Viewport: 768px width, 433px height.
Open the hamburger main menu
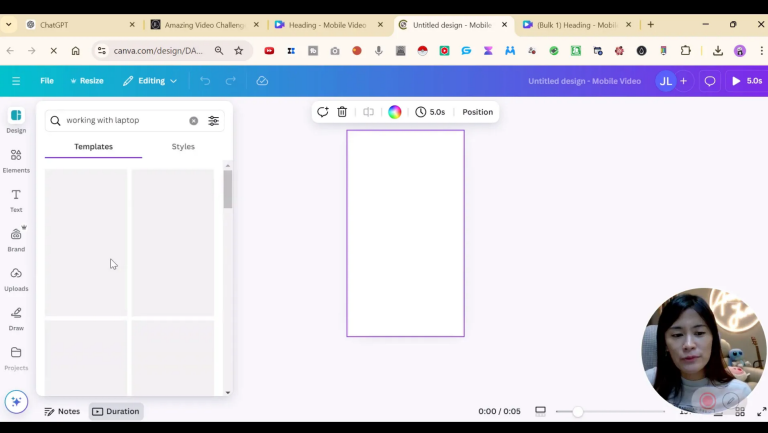16,81
